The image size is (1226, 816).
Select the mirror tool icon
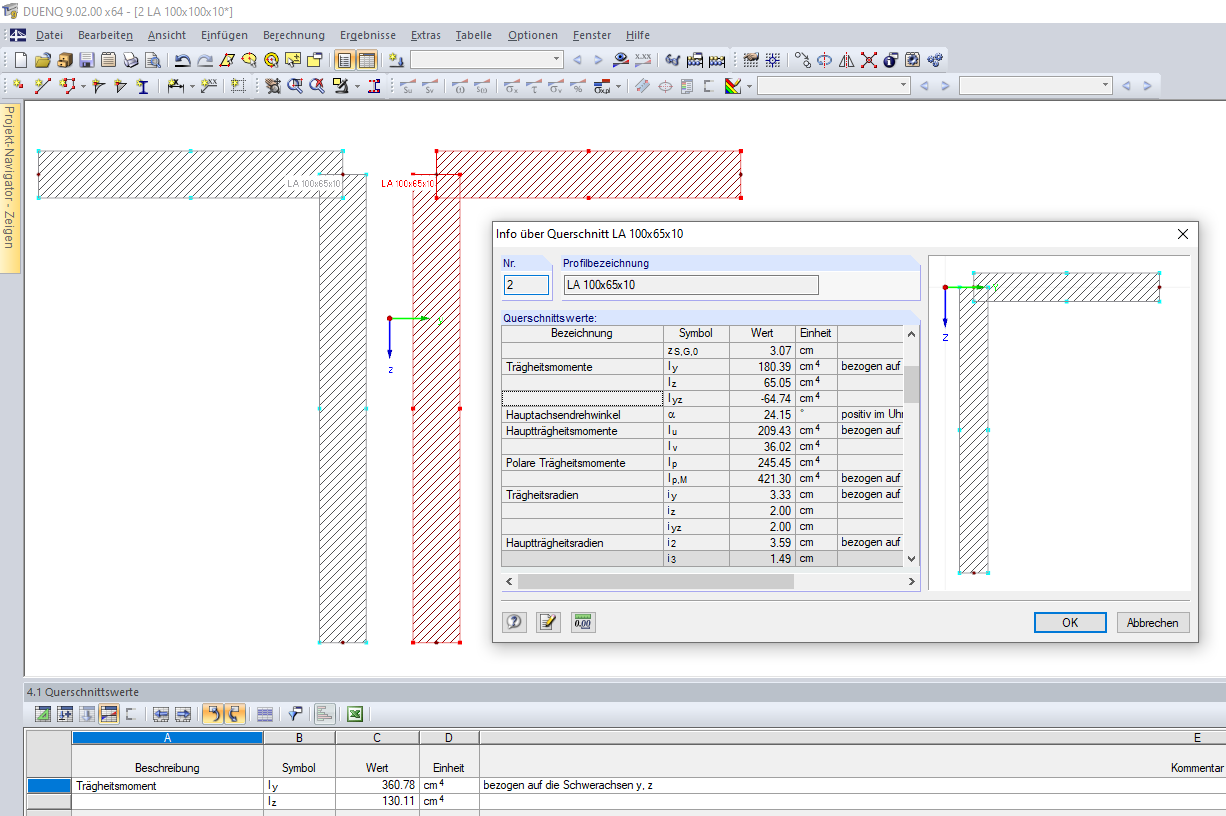pyautogui.click(x=846, y=60)
